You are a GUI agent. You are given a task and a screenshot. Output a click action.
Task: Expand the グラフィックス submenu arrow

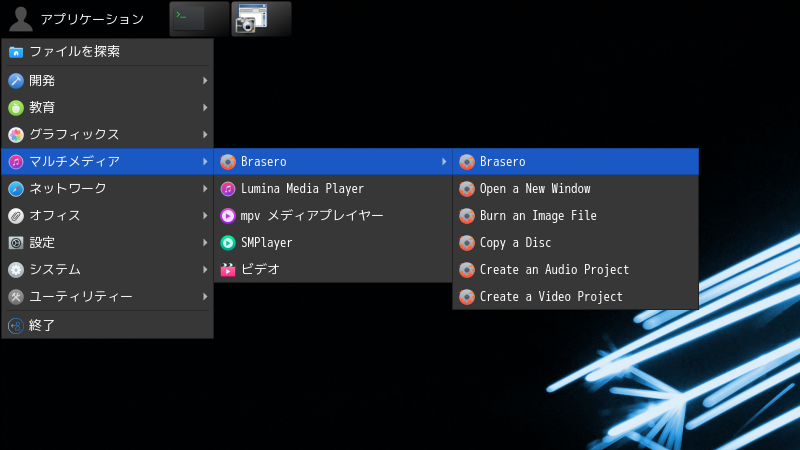point(205,135)
